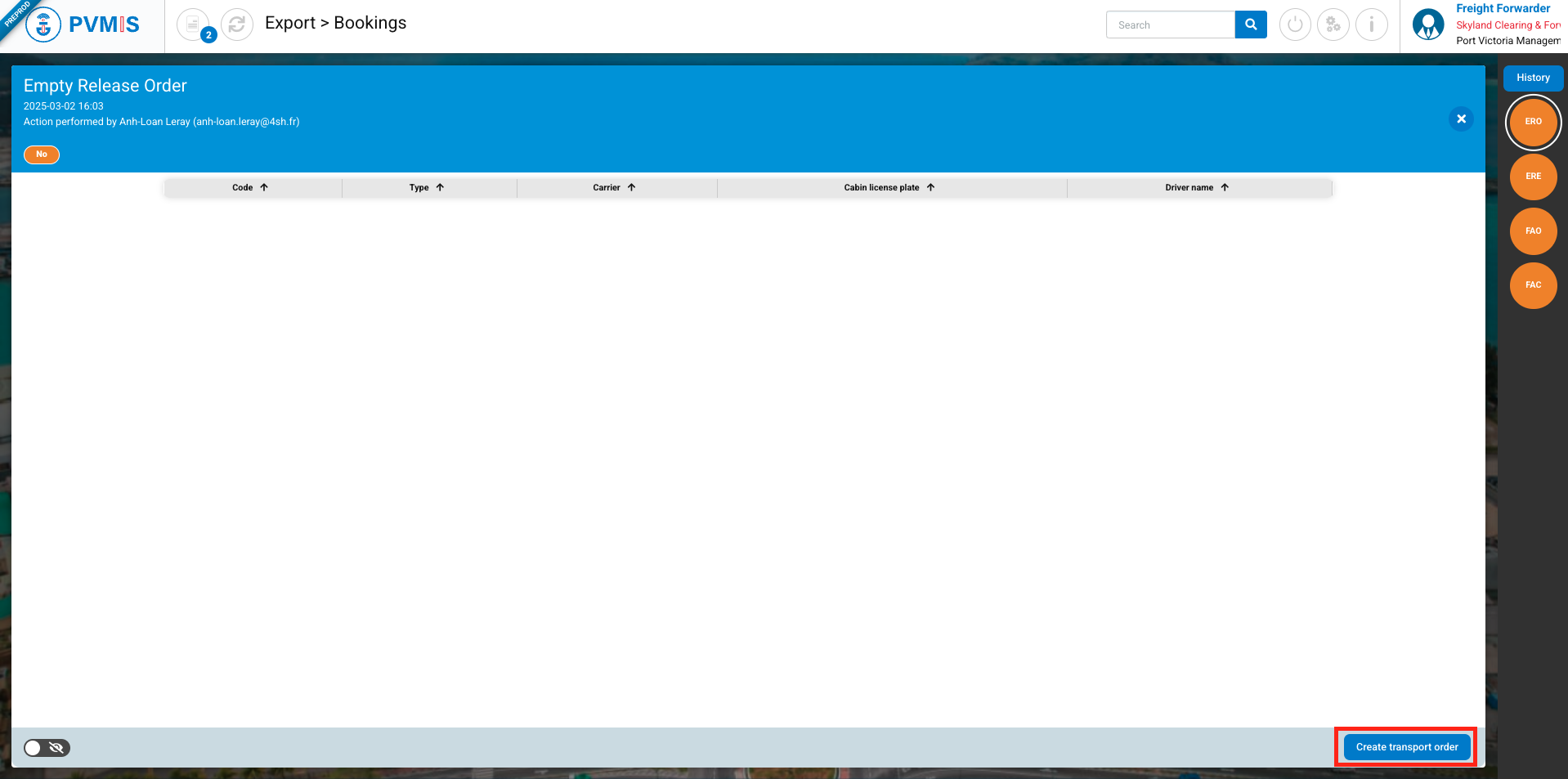Viewport: 1568px width, 779px height.
Task: Click the PVMIS logo
Action: point(83,25)
